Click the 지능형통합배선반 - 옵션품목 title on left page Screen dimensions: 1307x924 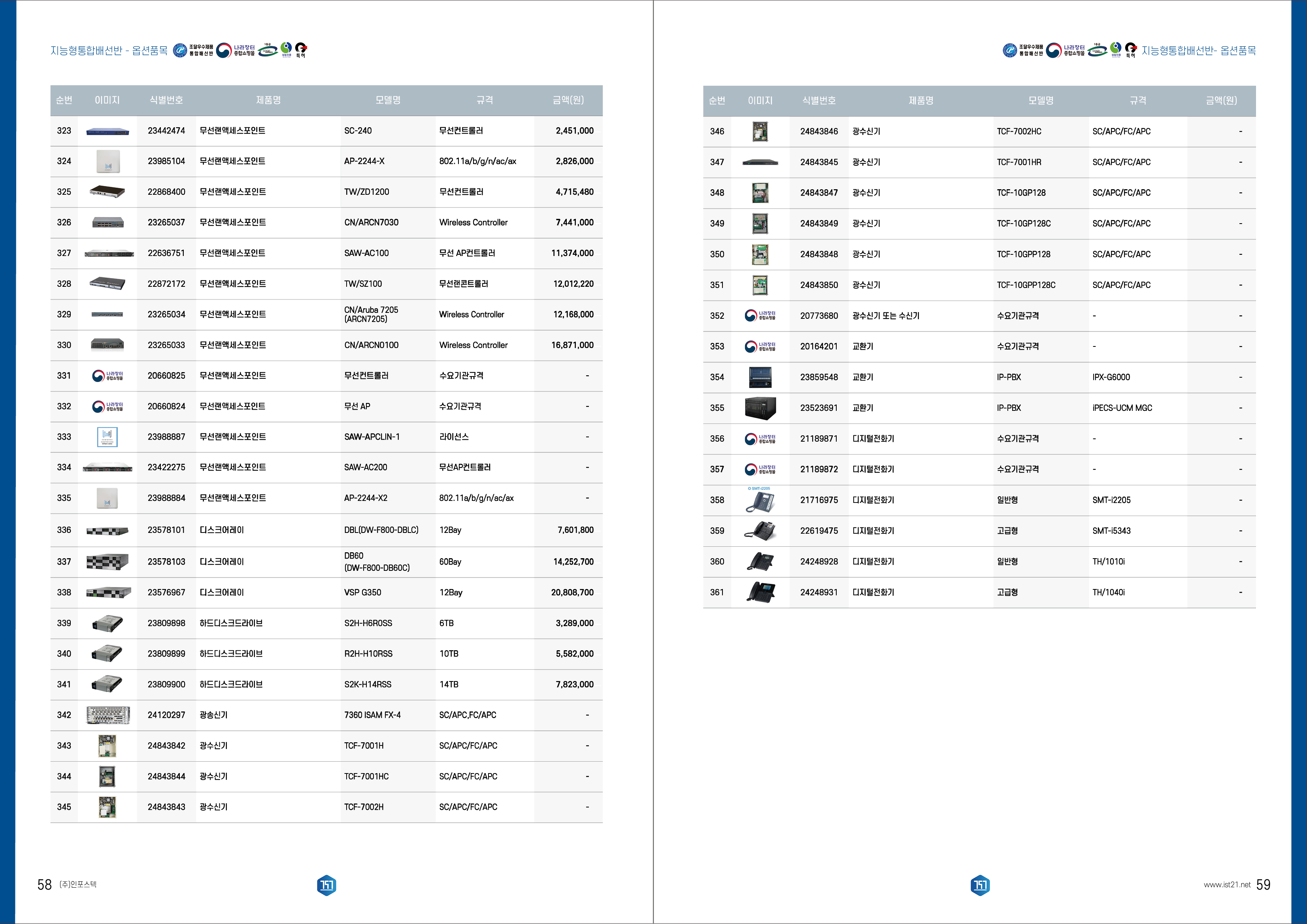click(x=109, y=51)
